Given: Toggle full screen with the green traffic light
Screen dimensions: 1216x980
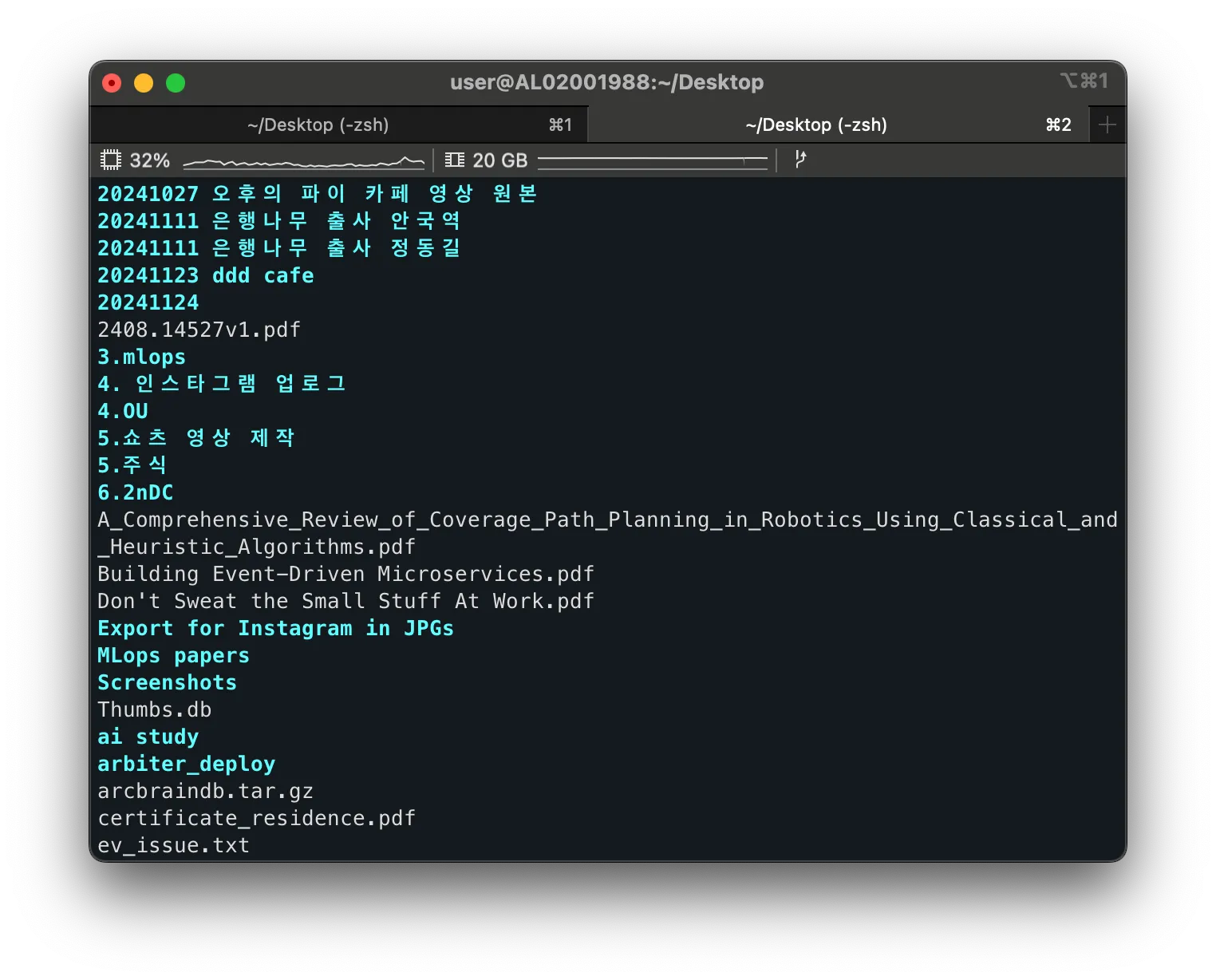Looking at the screenshot, I should [176, 82].
